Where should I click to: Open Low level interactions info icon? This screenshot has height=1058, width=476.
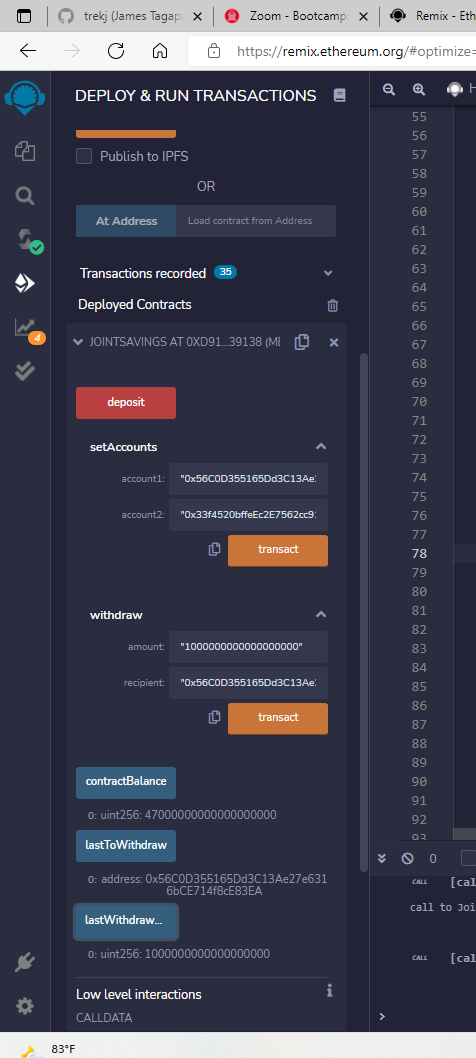[329, 990]
